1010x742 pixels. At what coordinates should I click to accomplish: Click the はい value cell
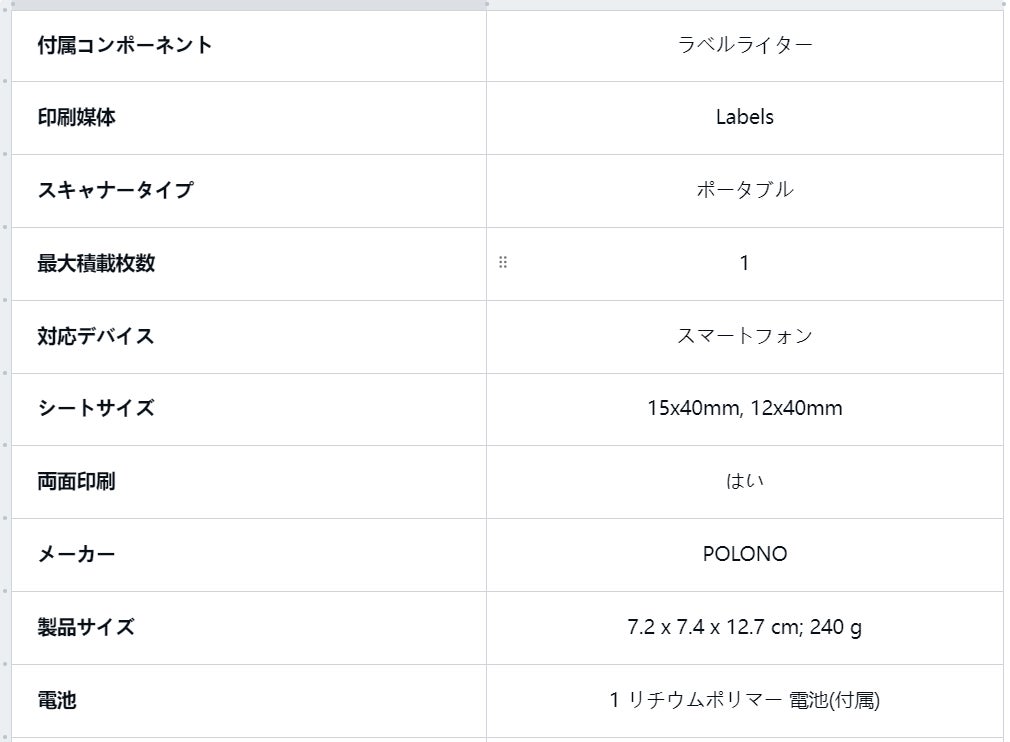[x=745, y=481]
